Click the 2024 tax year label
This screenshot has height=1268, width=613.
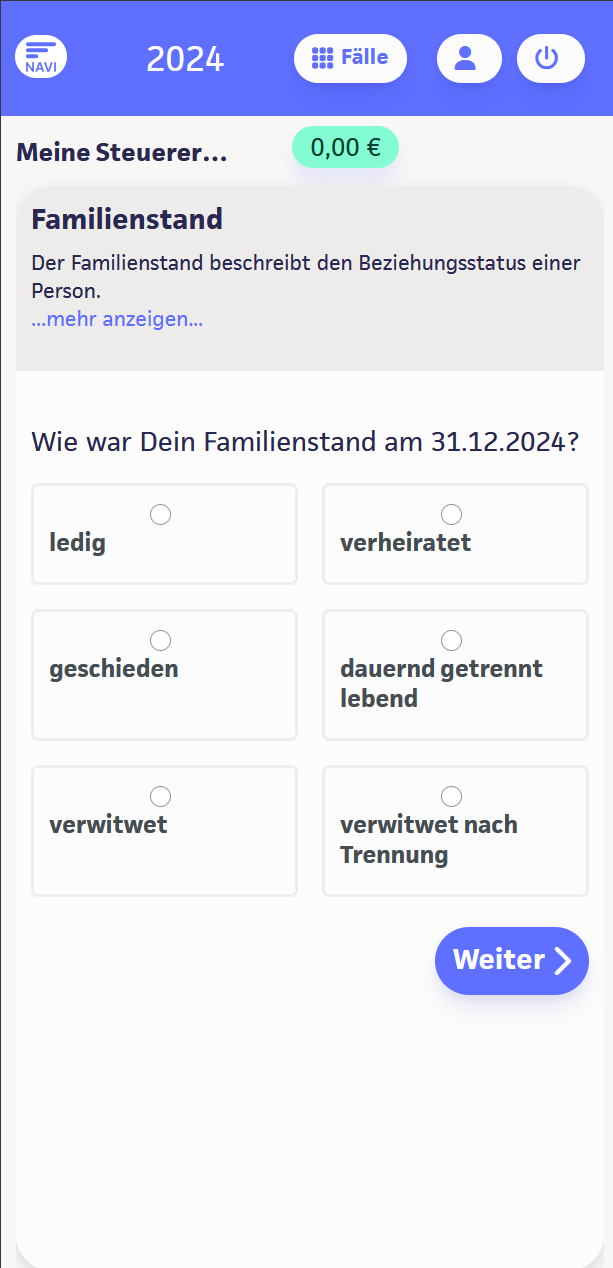(185, 59)
